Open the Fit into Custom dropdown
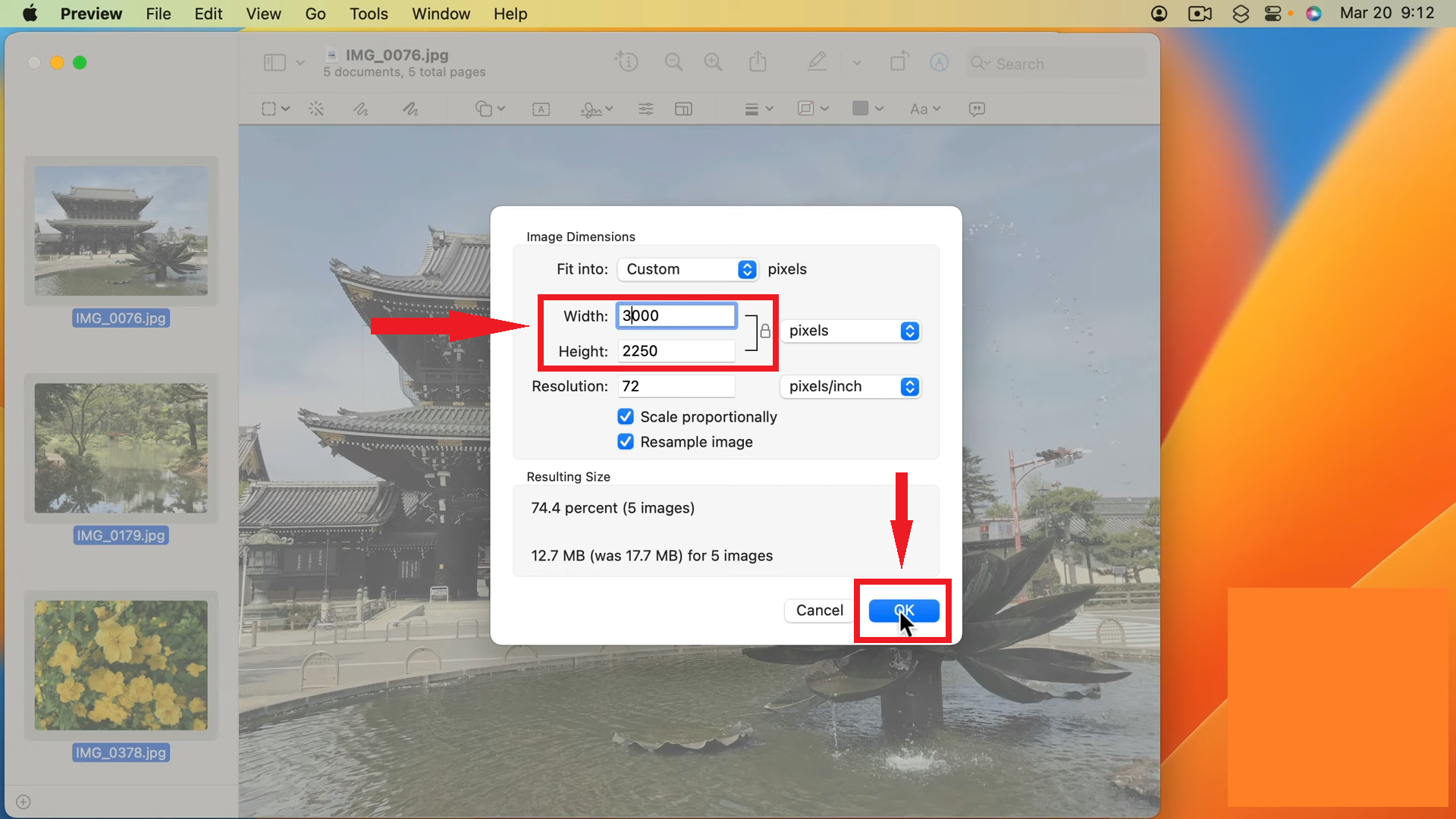The image size is (1456, 819). 687,269
